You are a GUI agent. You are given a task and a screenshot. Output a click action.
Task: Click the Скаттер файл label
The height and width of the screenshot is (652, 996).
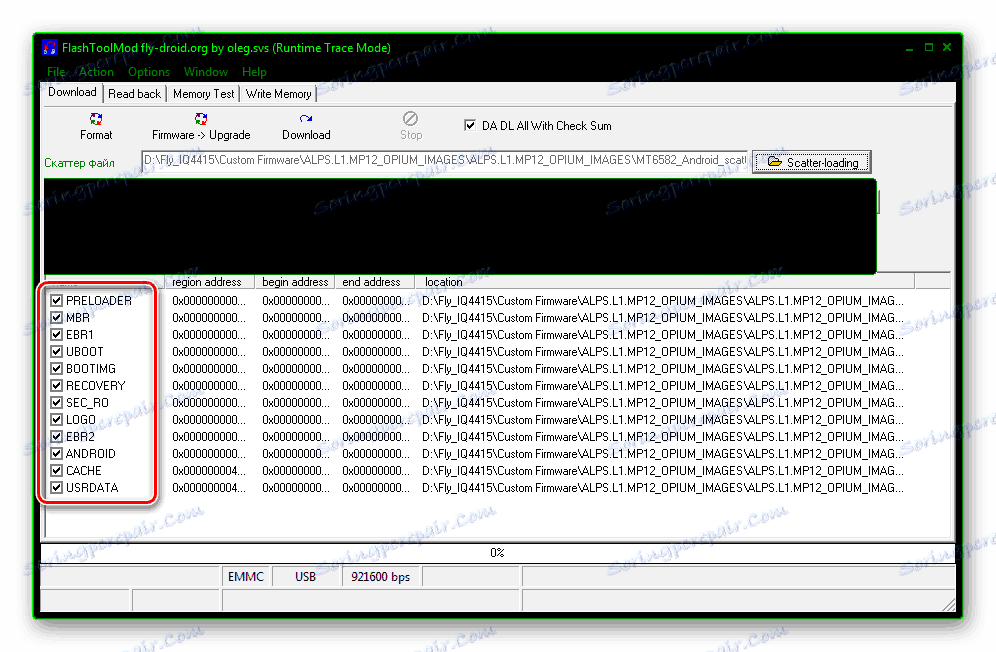coord(79,163)
